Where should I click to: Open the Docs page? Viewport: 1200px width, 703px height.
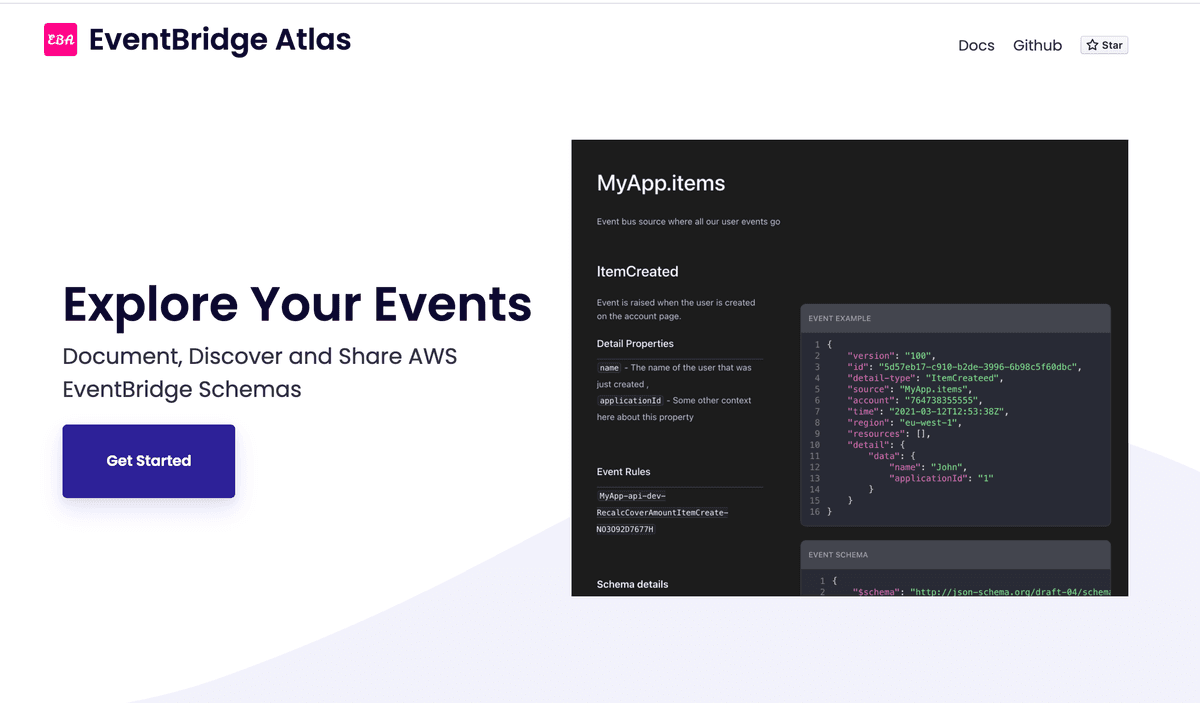(976, 45)
